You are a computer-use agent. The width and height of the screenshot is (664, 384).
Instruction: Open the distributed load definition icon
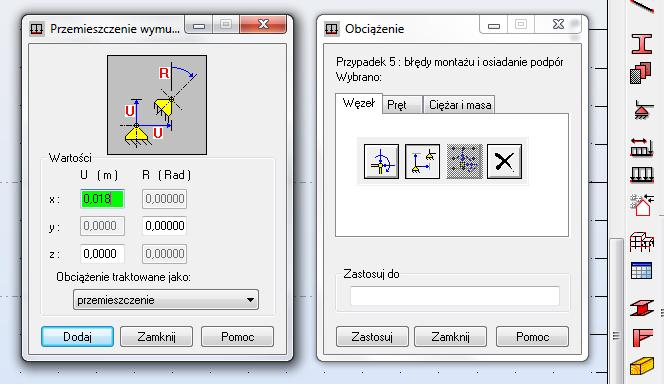pyautogui.click(x=642, y=175)
